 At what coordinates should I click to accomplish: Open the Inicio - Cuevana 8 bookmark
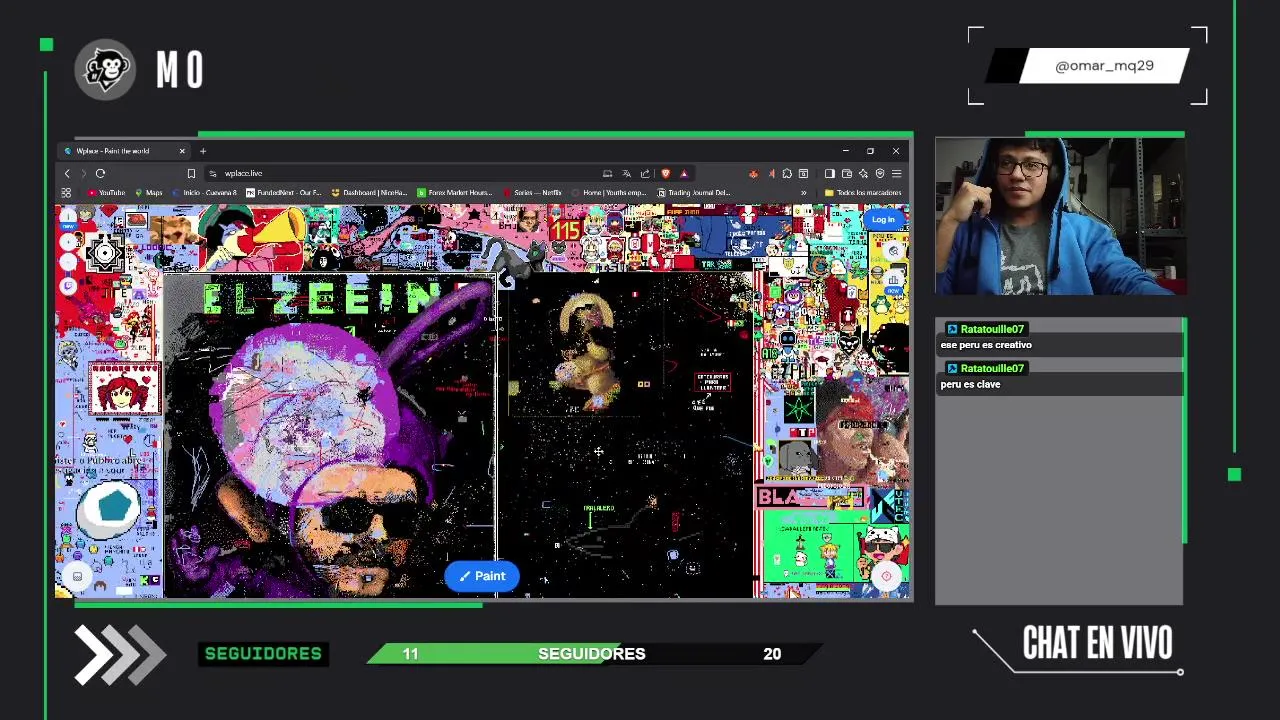click(x=205, y=193)
